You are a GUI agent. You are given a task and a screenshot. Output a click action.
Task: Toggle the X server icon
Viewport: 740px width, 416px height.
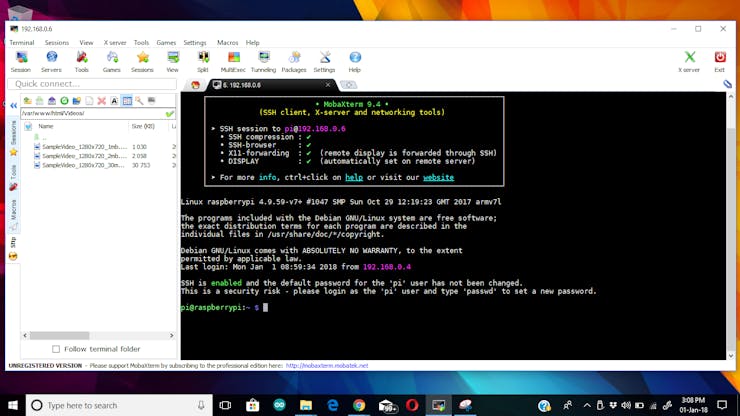[x=689, y=62]
